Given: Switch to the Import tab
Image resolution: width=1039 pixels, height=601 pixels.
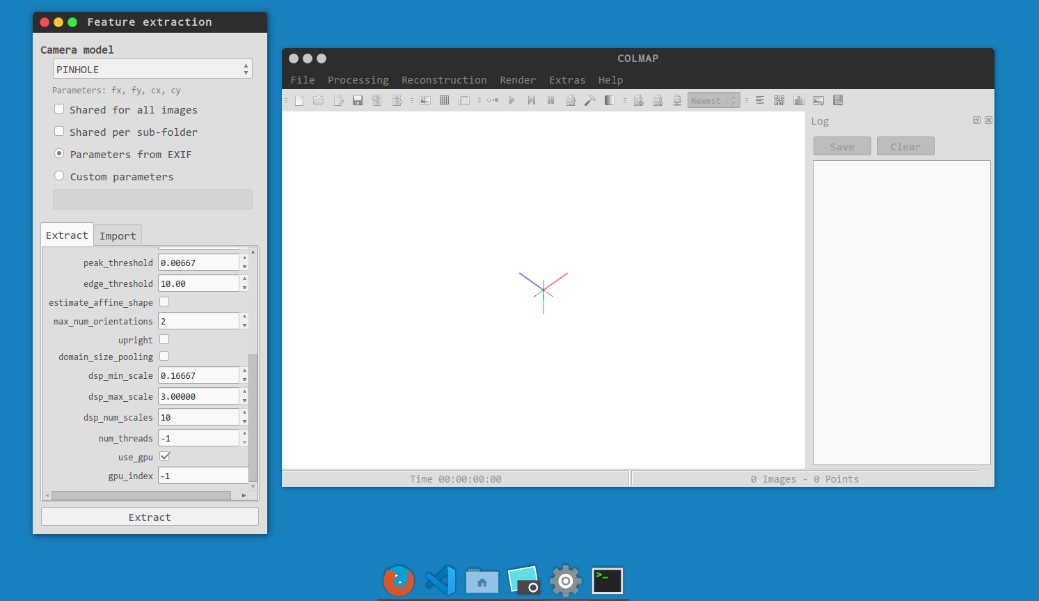Looking at the screenshot, I should (117, 236).
